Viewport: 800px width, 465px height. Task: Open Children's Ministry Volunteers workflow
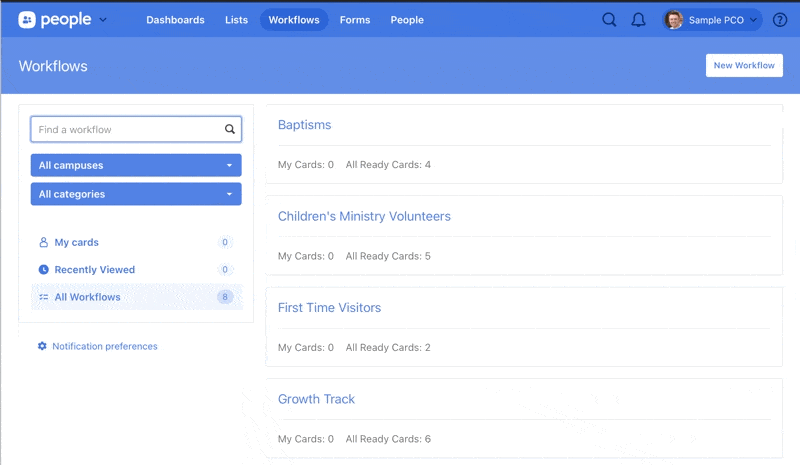(364, 216)
